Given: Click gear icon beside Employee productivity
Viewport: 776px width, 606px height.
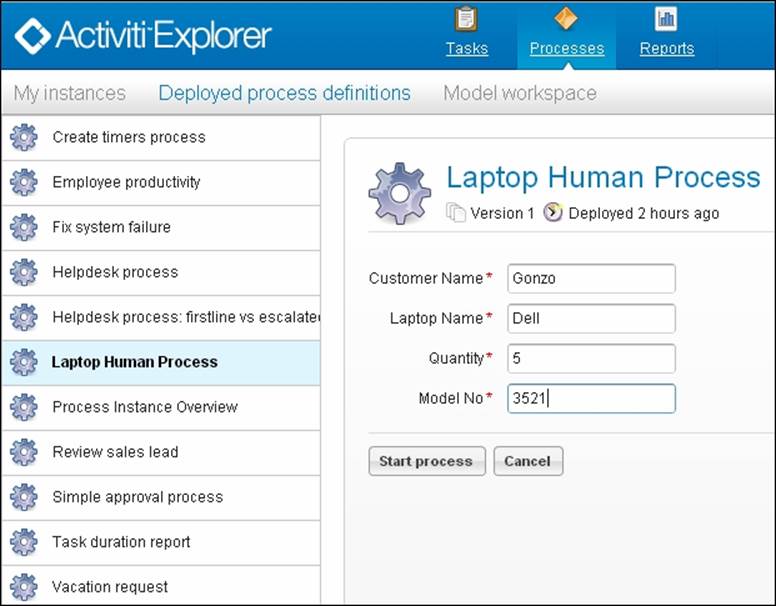Looking at the screenshot, I should [24, 182].
